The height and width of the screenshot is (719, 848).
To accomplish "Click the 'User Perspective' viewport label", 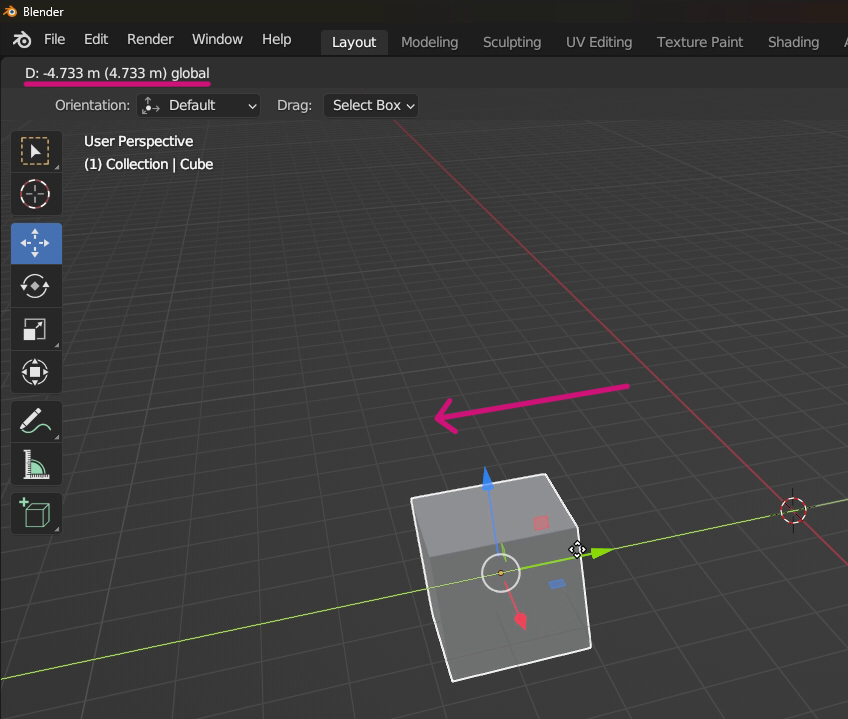I will click(138, 141).
